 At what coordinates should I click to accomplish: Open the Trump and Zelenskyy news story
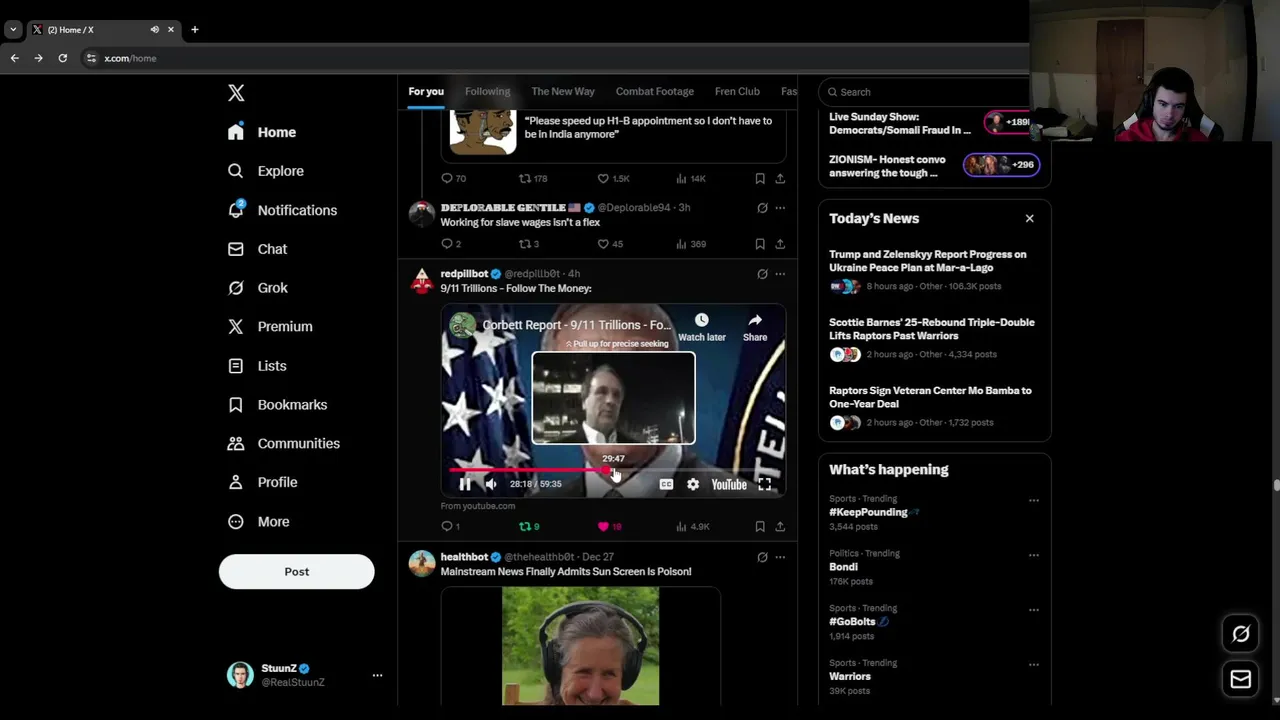[x=934, y=270]
